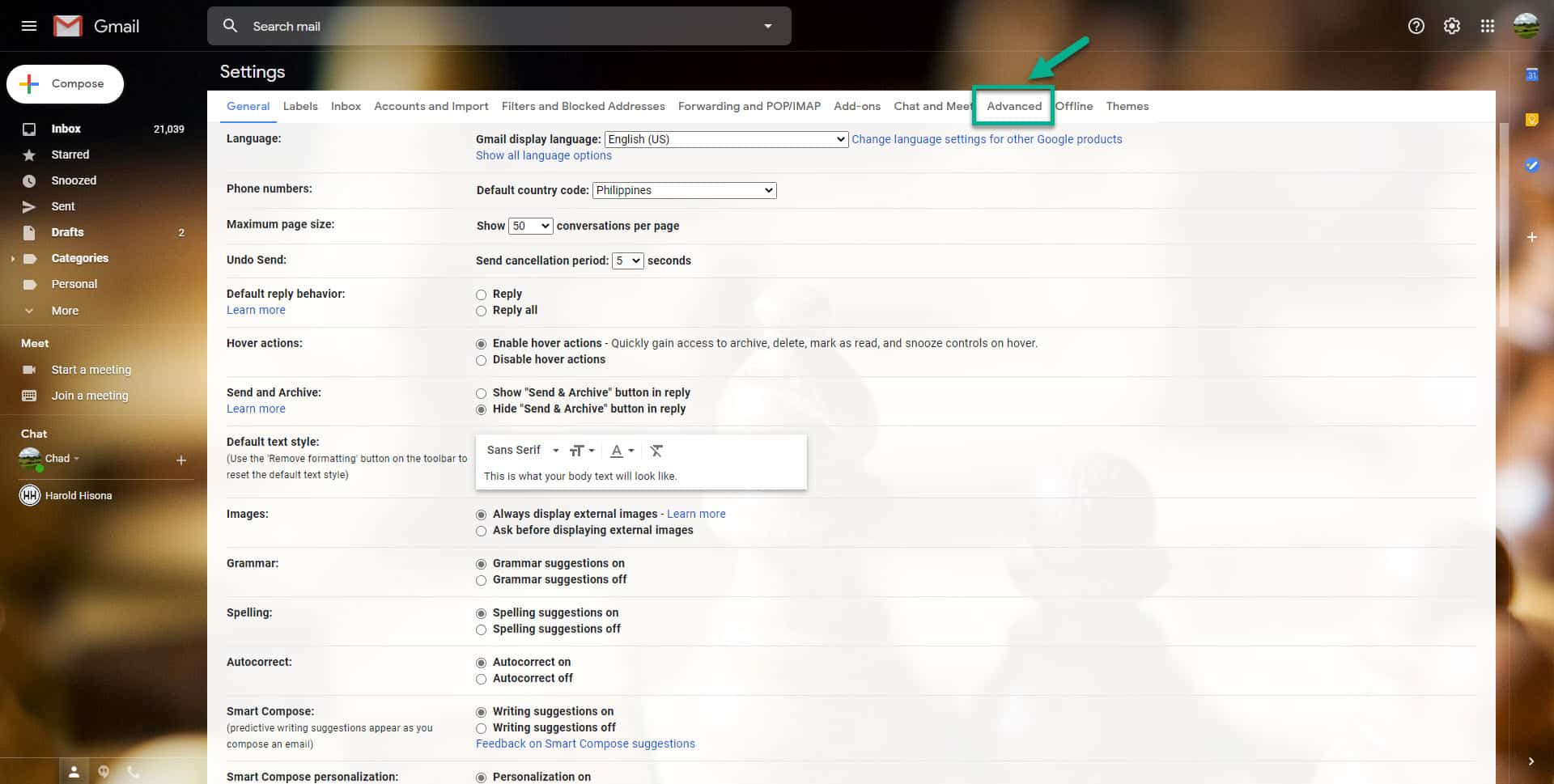Open conversations per page dropdown

coord(531,226)
